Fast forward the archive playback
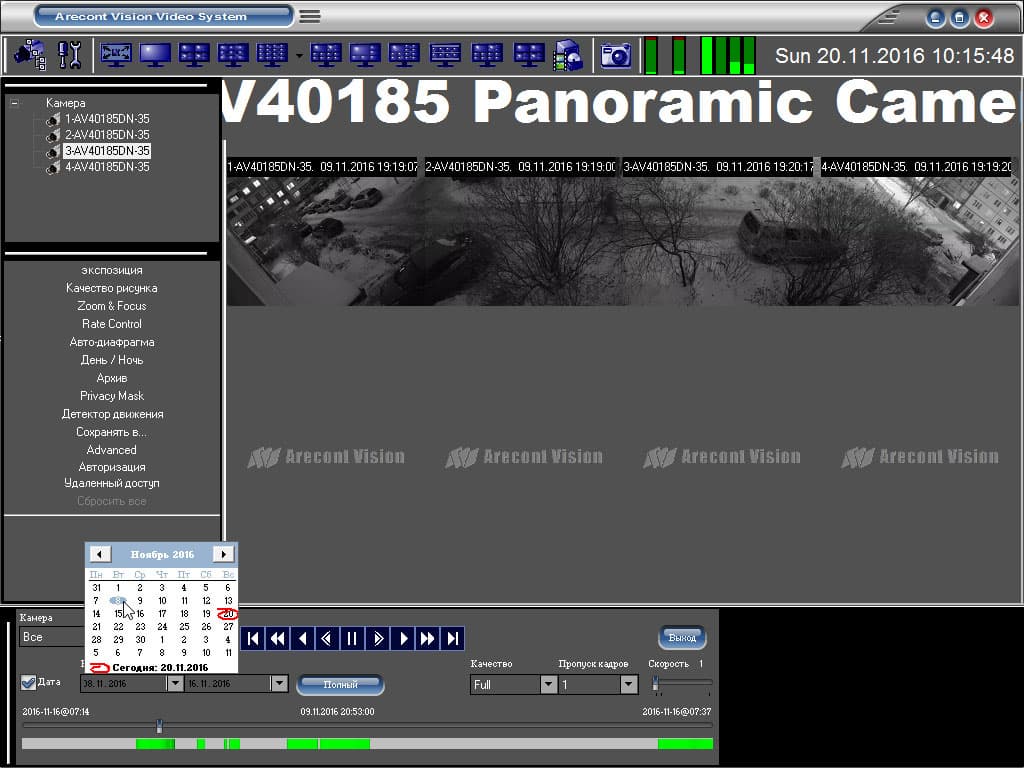Viewport: 1024px width, 768px height. click(427, 638)
